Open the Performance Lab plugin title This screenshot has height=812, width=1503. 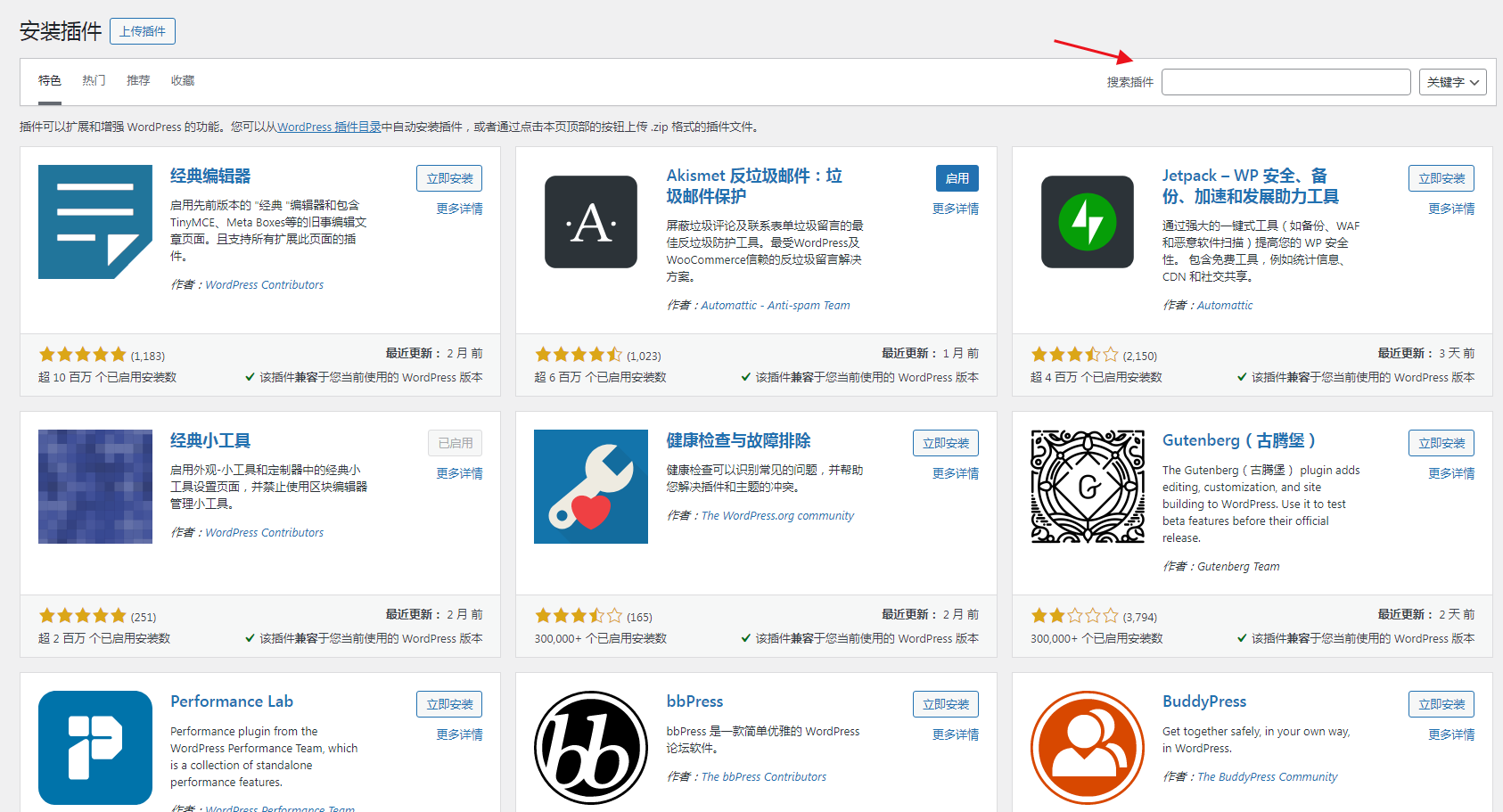coord(232,701)
